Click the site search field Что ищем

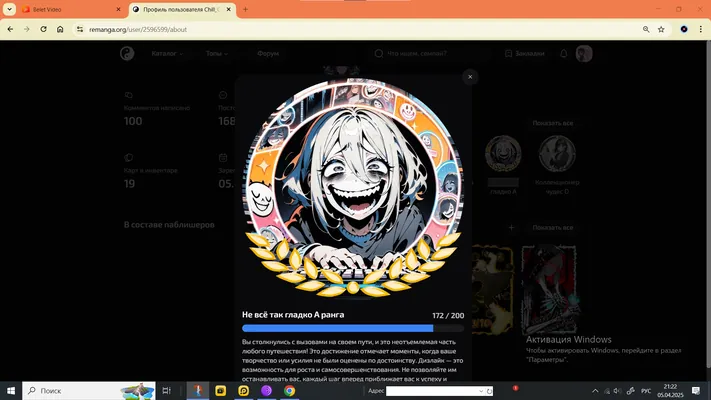[431, 54]
